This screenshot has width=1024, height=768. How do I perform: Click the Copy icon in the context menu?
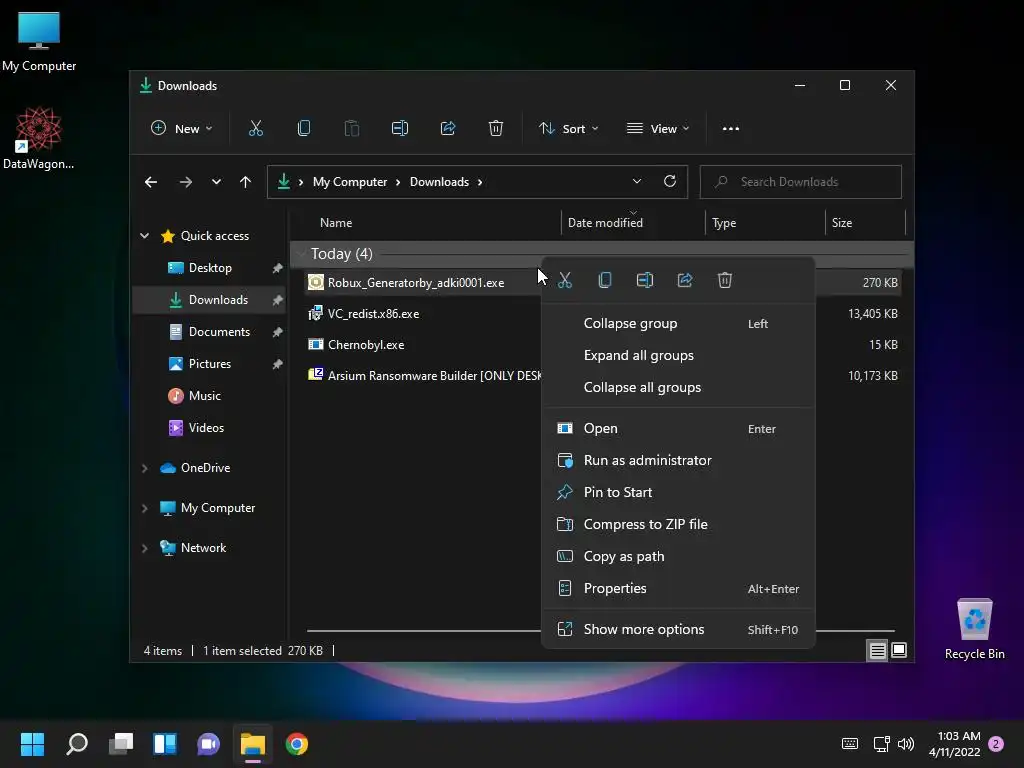pyautogui.click(x=605, y=280)
